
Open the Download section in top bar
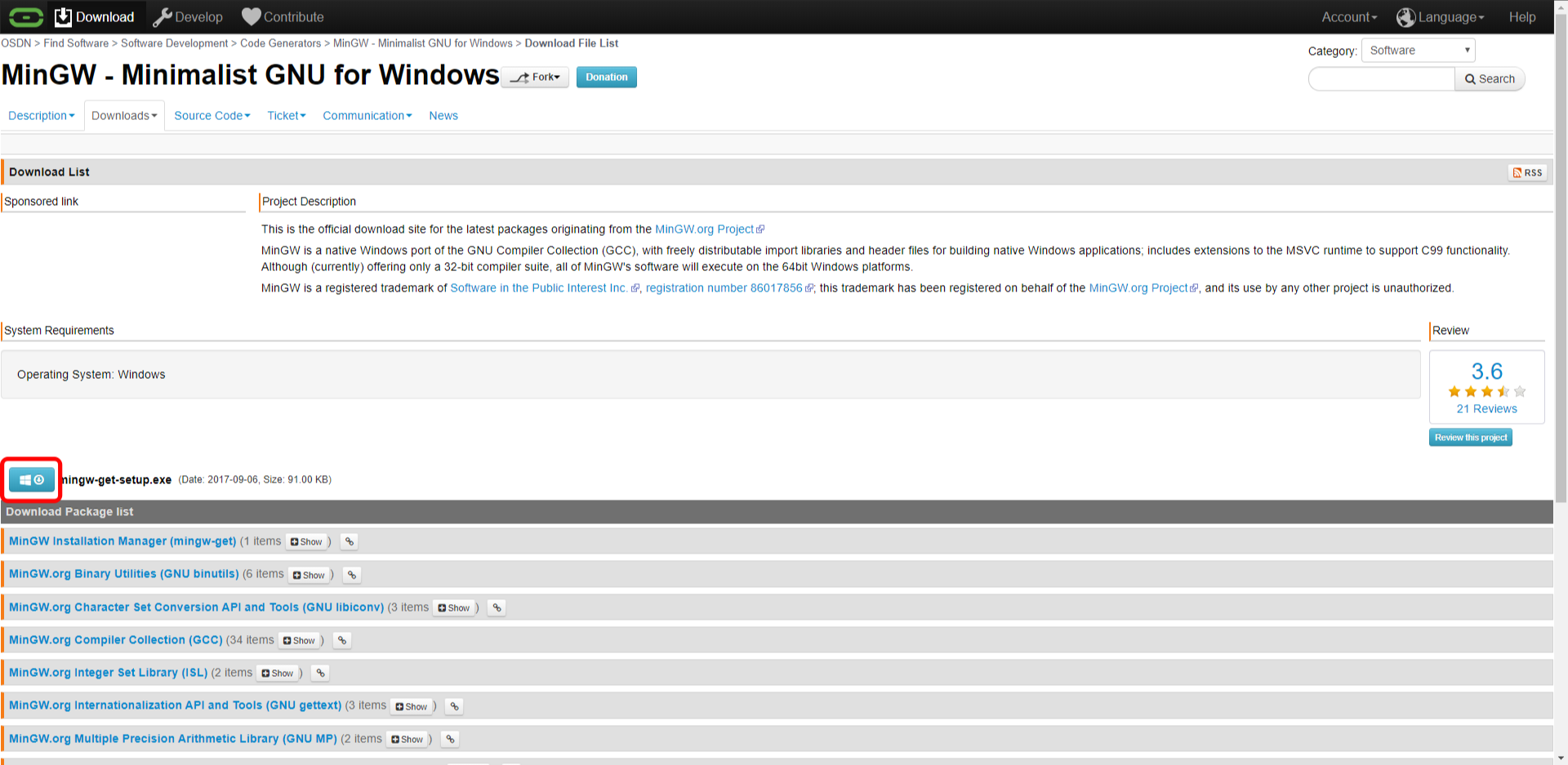click(x=95, y=16)
